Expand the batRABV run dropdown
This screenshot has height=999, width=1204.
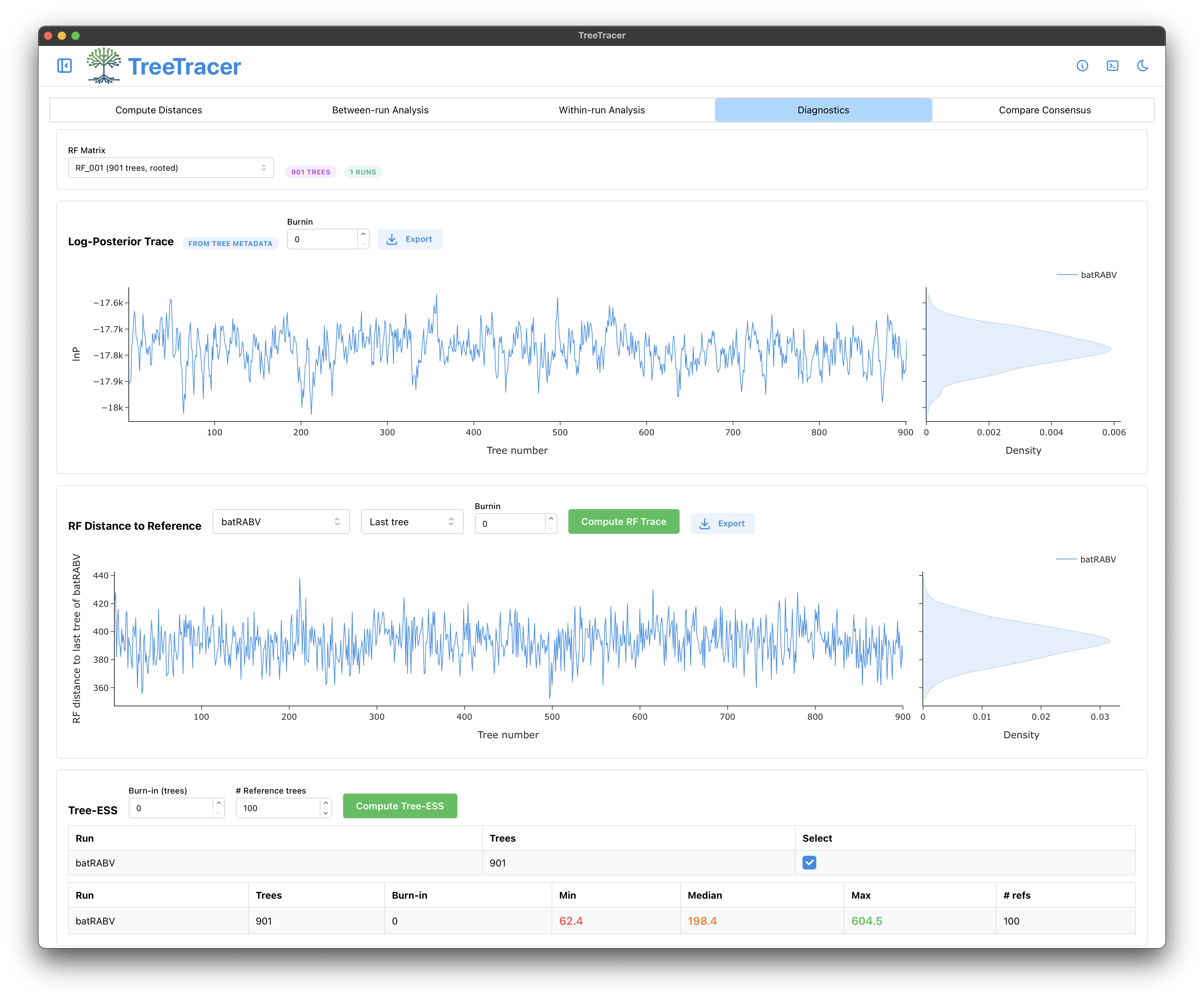[x=281, y=522]
